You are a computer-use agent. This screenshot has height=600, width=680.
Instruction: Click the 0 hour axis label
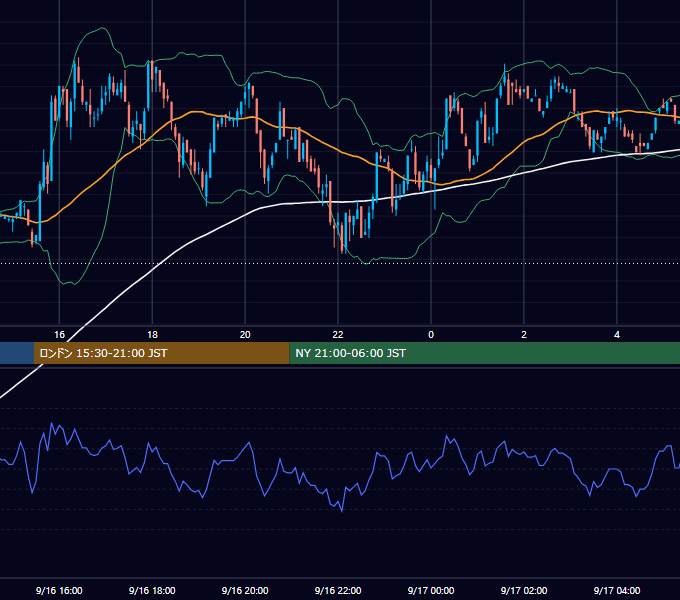tap(431, 335)
